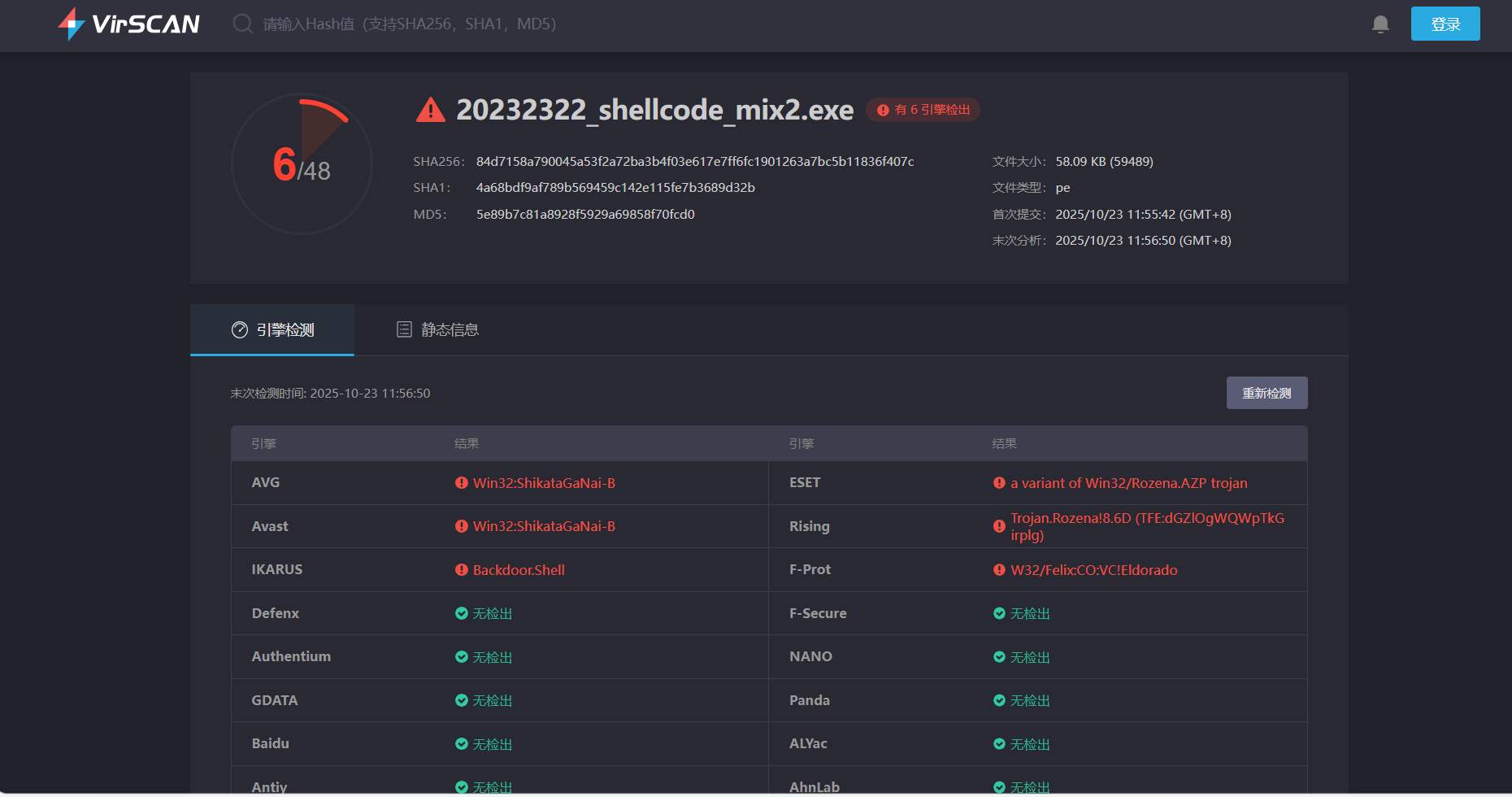The image size is (1512, 797).
Task: Click the F-Prot W32/Felix:CO:VC!Eldorado result
Action: click(1093, 570)
